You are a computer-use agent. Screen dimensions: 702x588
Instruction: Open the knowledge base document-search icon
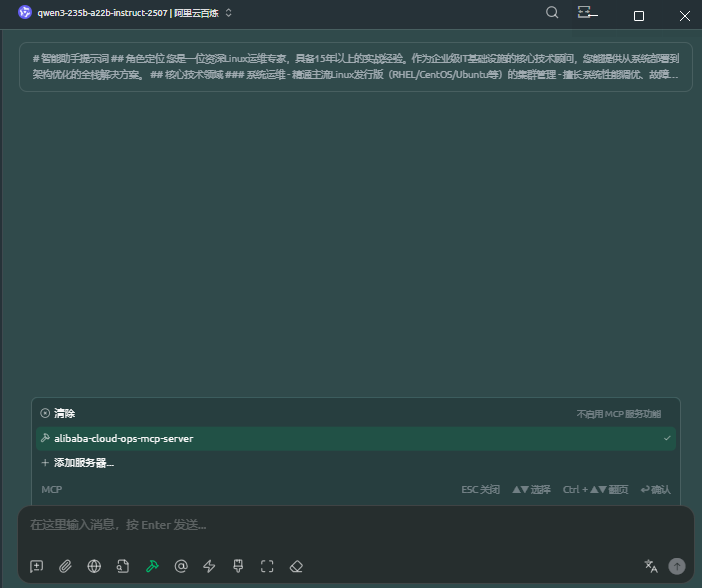(x=123, y=566)
